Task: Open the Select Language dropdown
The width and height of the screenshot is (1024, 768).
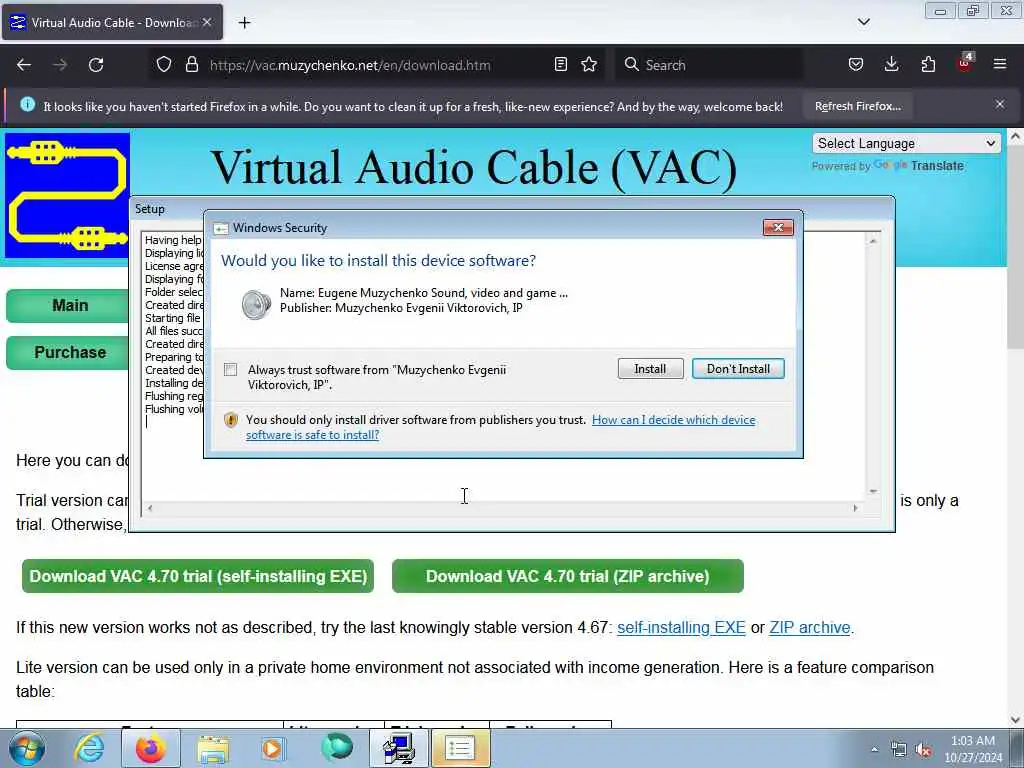Action: coord(906,144)
